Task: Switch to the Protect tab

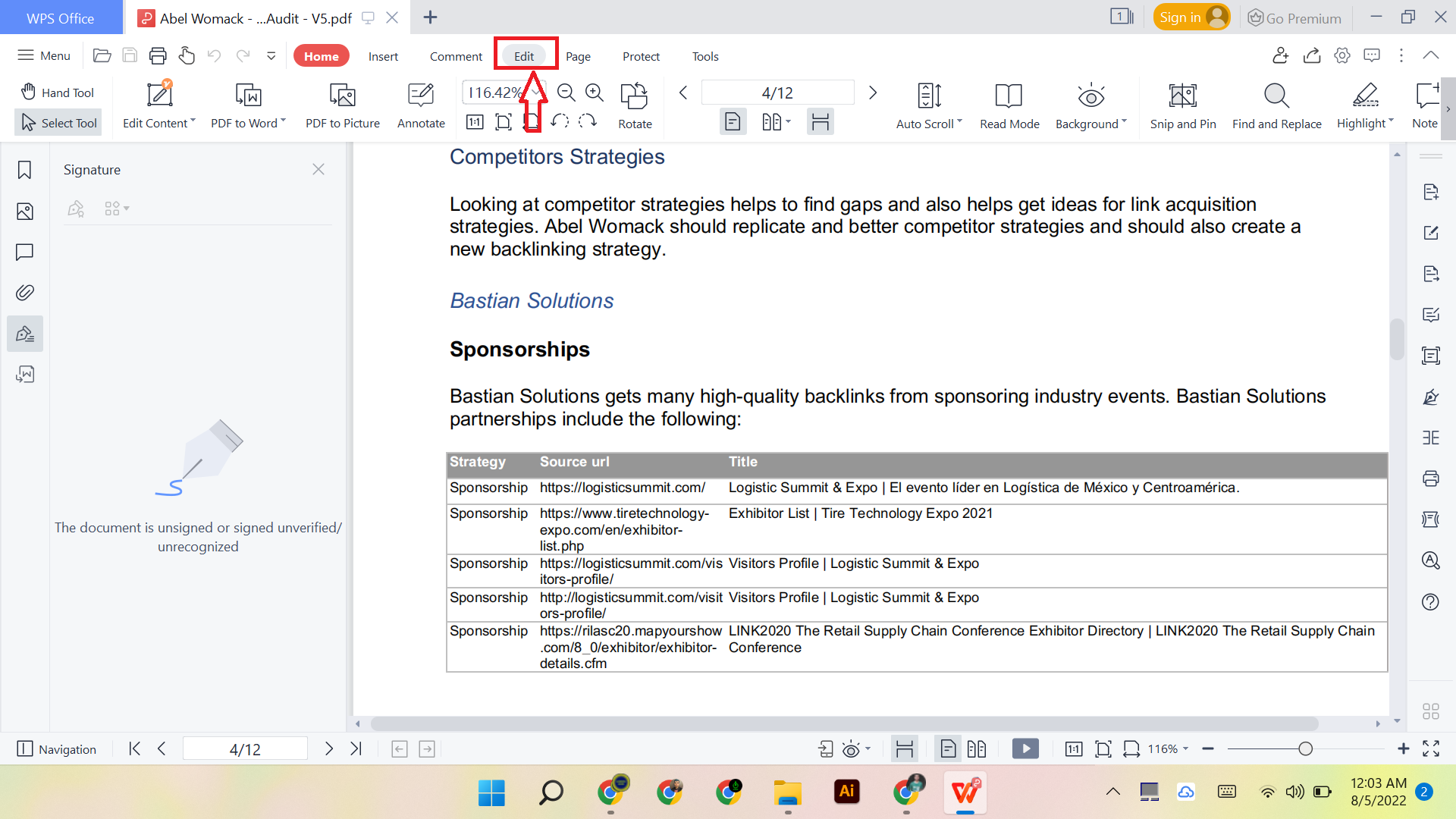Action: pos(641,56)
